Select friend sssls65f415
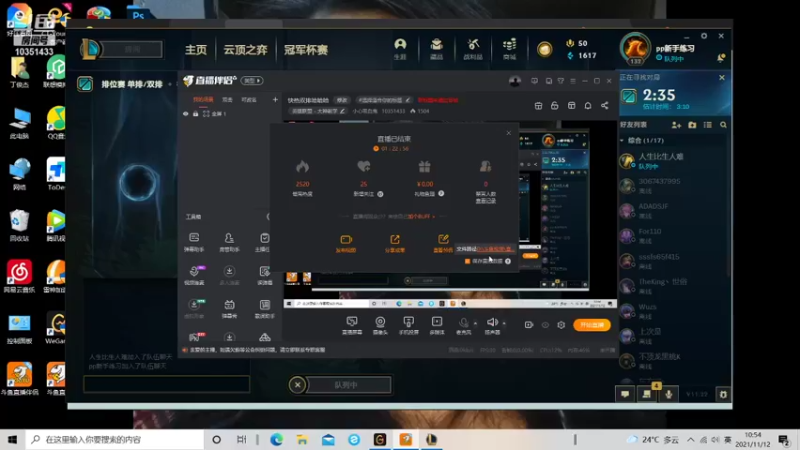 (673, 261)
